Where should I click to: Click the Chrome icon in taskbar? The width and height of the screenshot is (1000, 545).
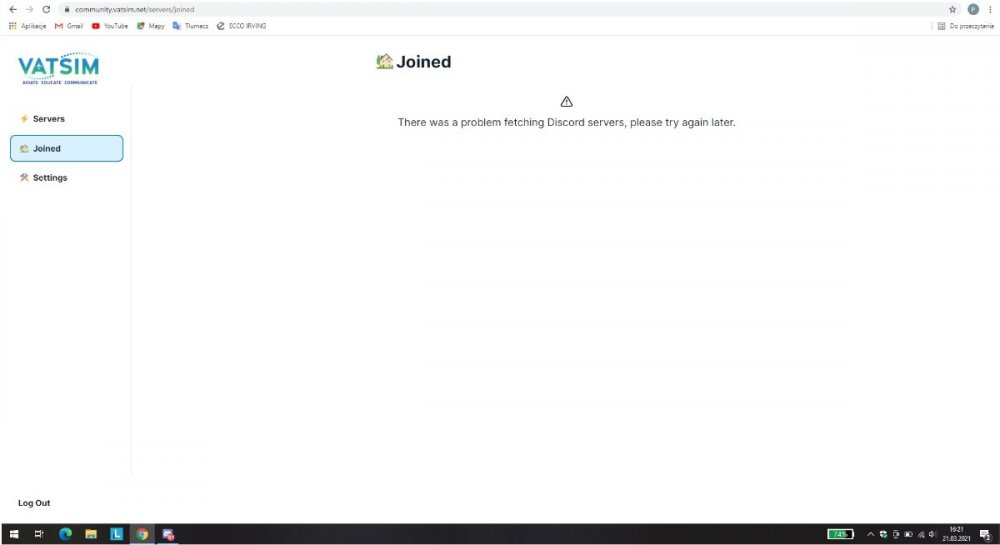point(142,534)
